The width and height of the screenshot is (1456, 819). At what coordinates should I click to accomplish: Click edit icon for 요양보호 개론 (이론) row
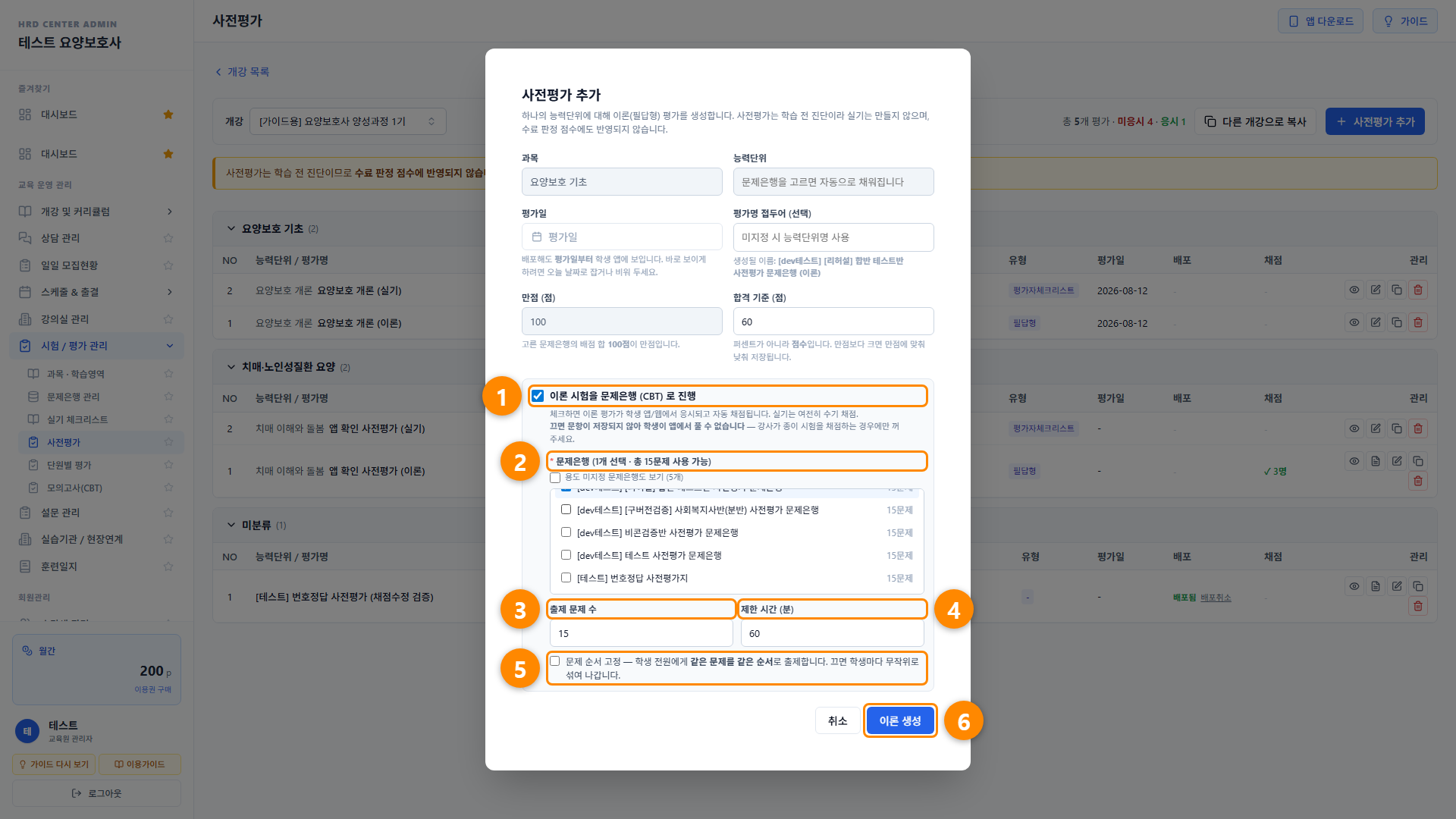(x=1375, y=322)
